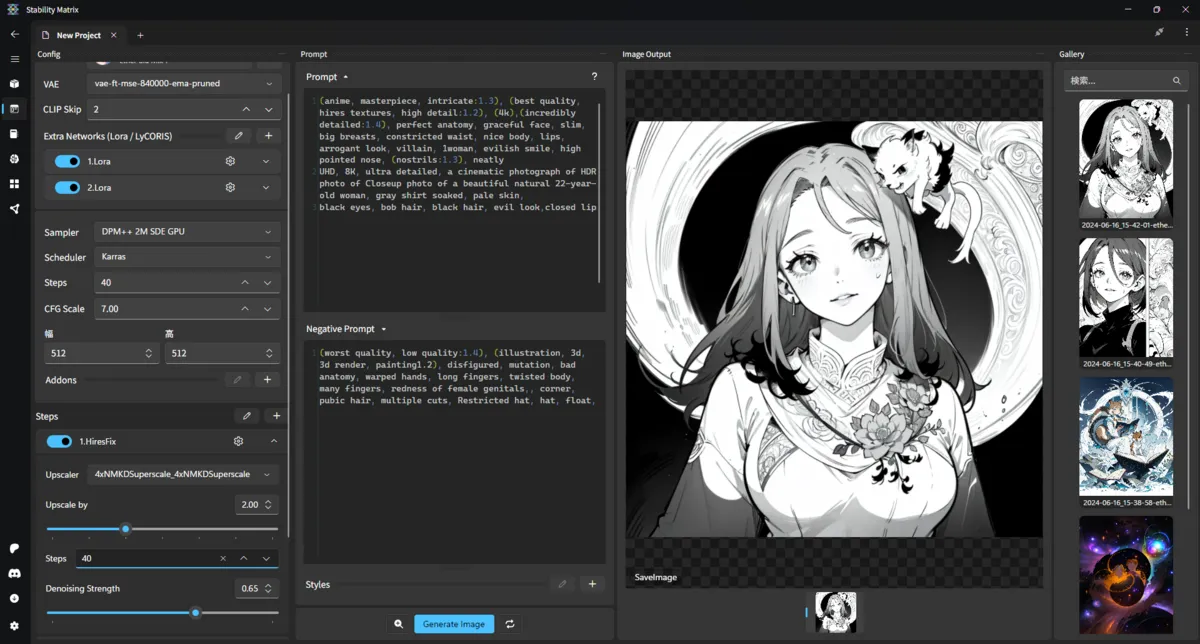The height and width of the screenshot is (644, 1200).
Task: Open HiresFix settings gear
Action: (x=238, y=441)
